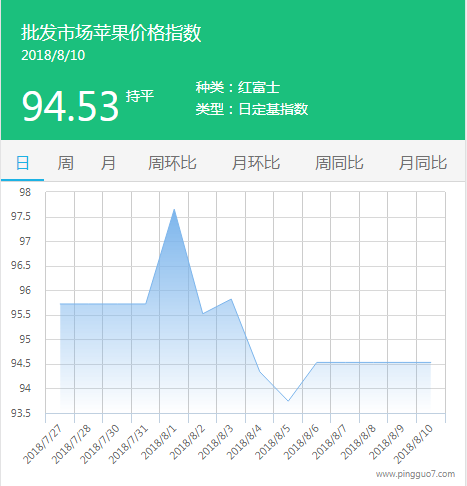Open the 月 monthly tab

coord(108,163)
